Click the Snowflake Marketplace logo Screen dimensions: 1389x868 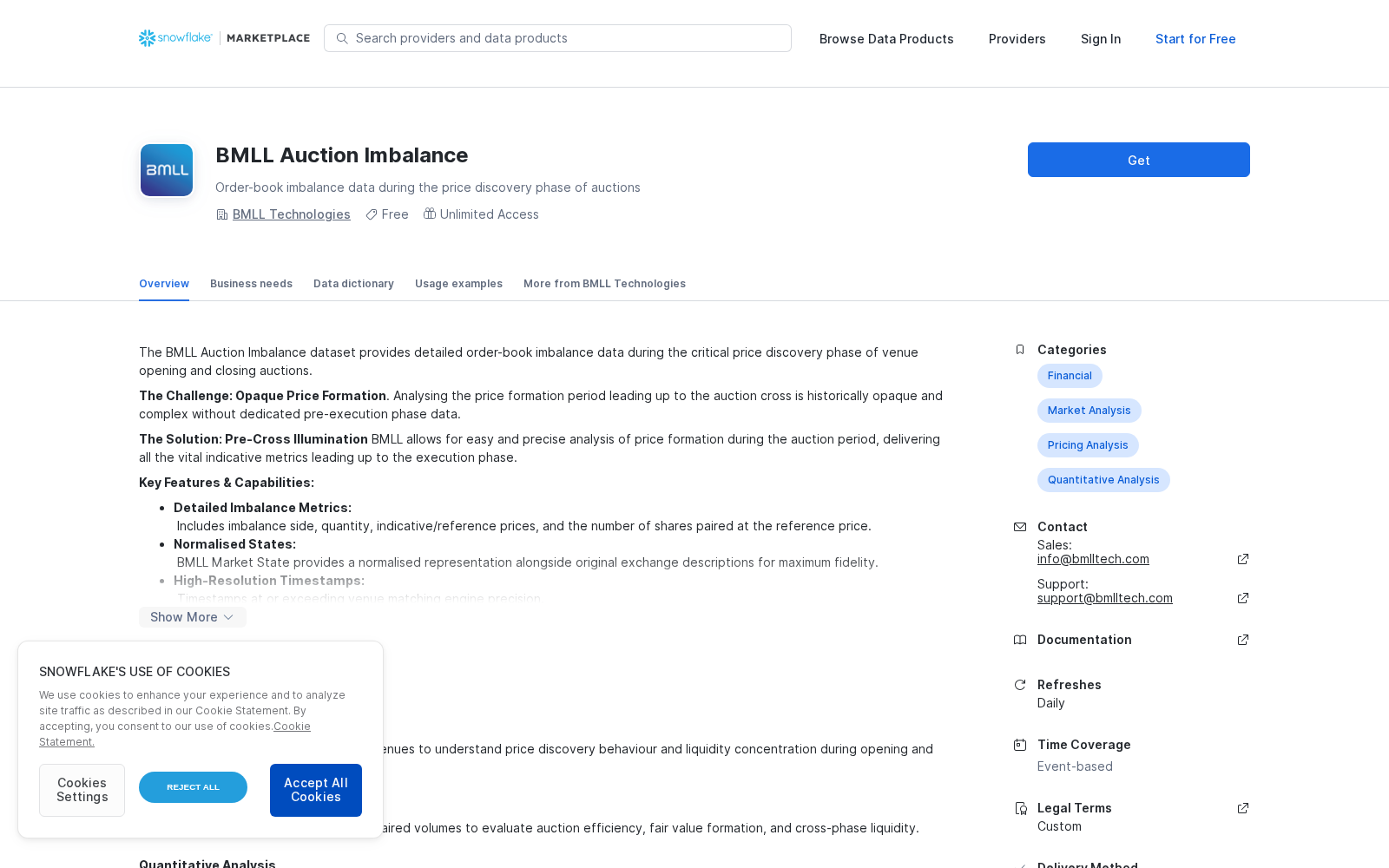[224, 38]
